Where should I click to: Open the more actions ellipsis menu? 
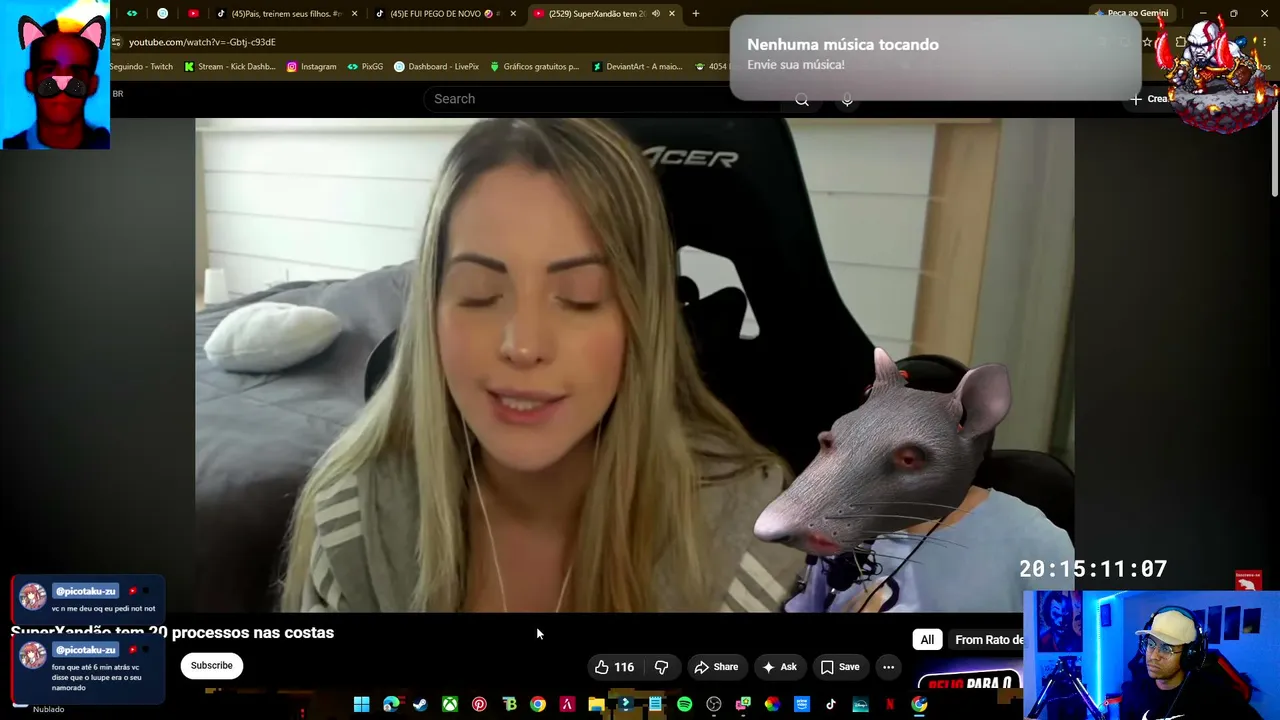888,667
